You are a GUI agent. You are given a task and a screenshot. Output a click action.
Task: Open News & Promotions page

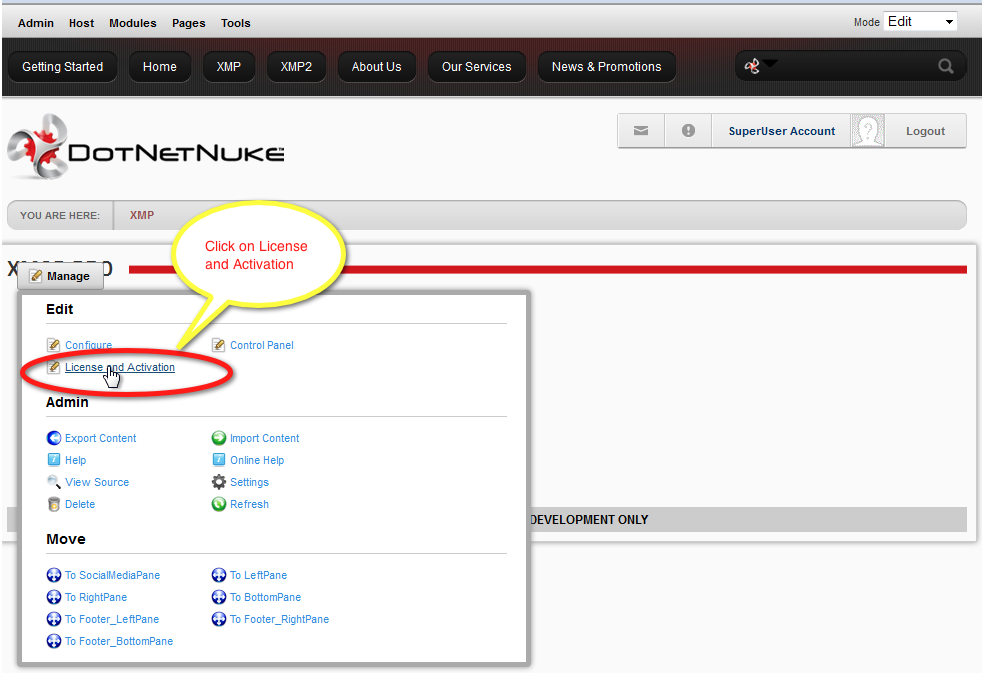coord(606,66)
